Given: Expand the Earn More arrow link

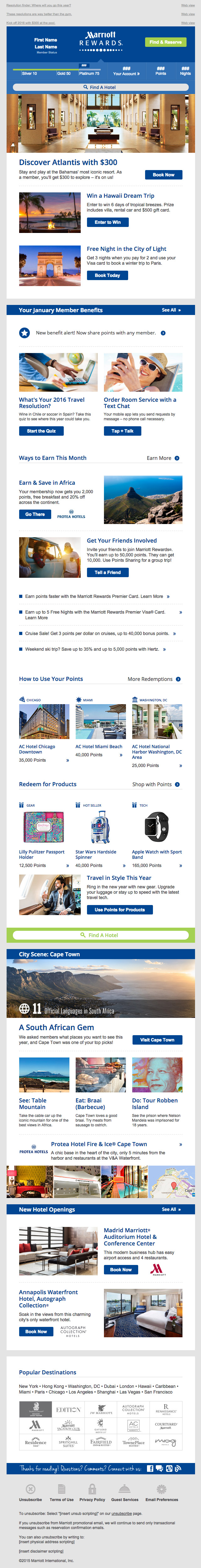Looking at the screenshot, I should (x=177, y=458).
